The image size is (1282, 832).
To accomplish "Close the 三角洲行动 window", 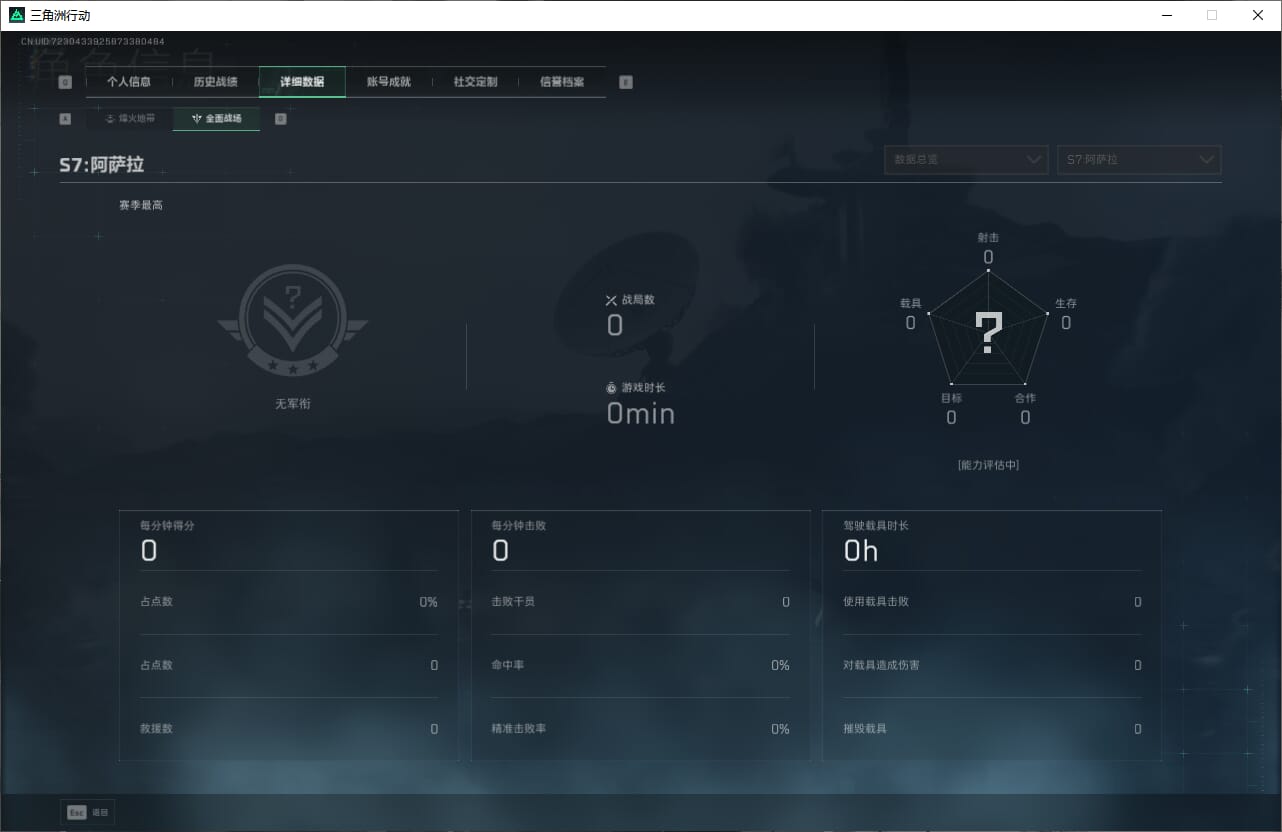I will [1258, 15].
